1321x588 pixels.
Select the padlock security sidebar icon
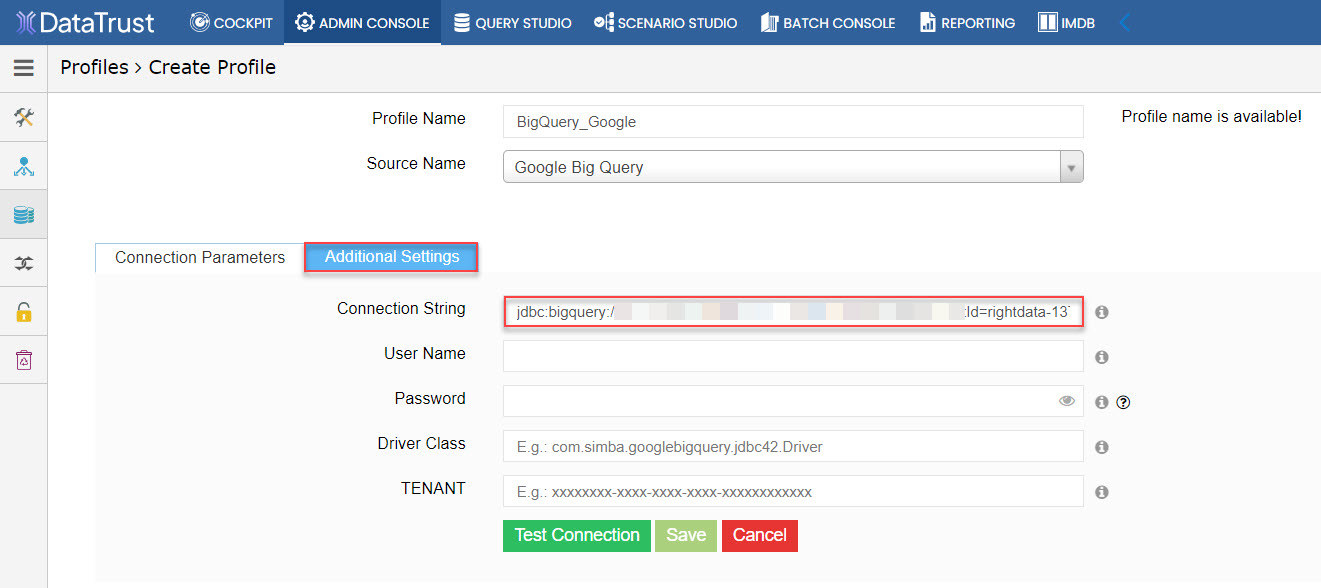[24, 311]
